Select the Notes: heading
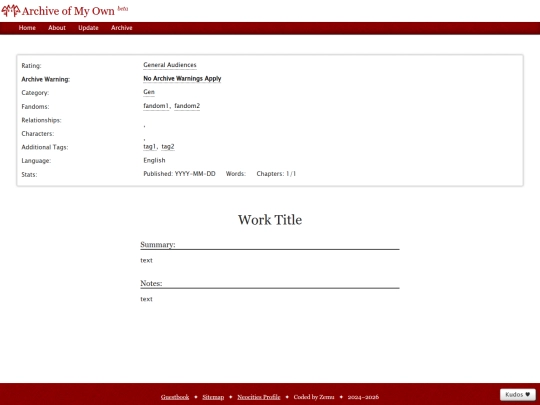 click(151, 283)
